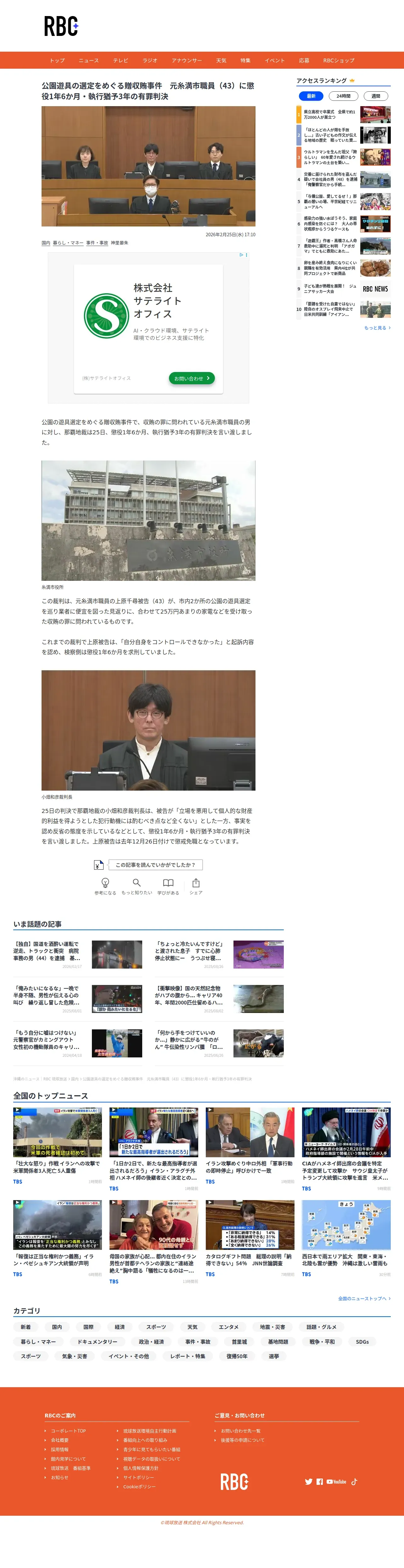Open the アナウンサー navigation item
404x1568 pixels.
point(187,60)
